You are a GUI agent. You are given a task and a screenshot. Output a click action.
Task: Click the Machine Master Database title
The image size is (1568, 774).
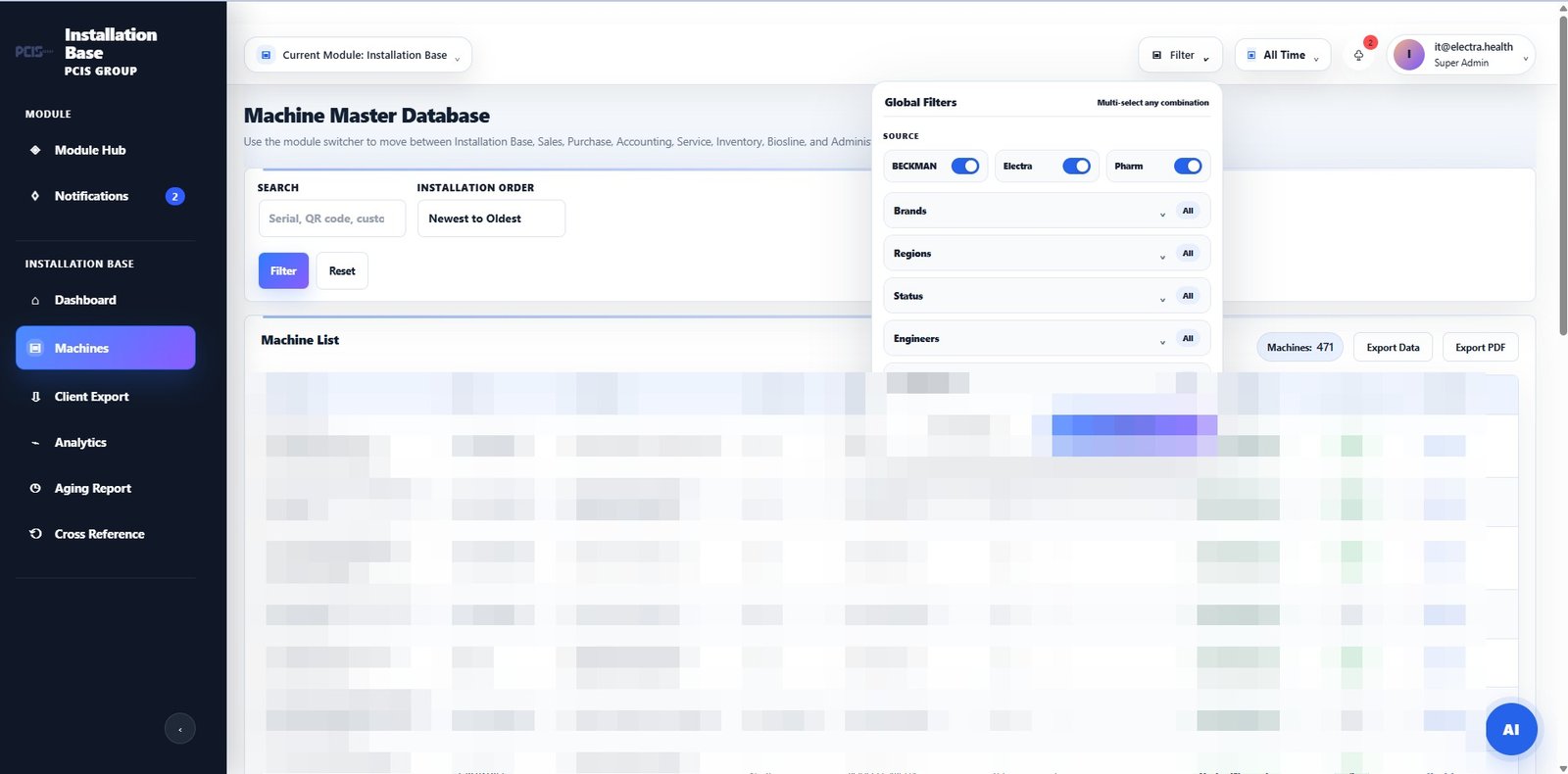click(367, 116)
